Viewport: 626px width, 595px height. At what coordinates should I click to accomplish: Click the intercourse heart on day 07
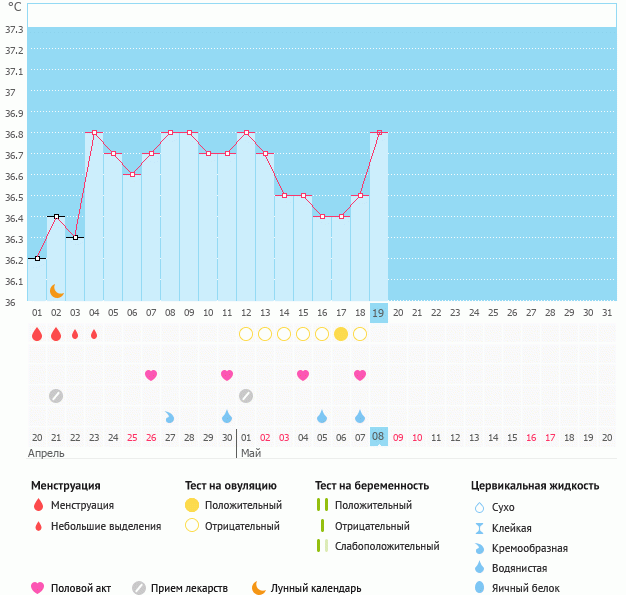pos(151,375)
